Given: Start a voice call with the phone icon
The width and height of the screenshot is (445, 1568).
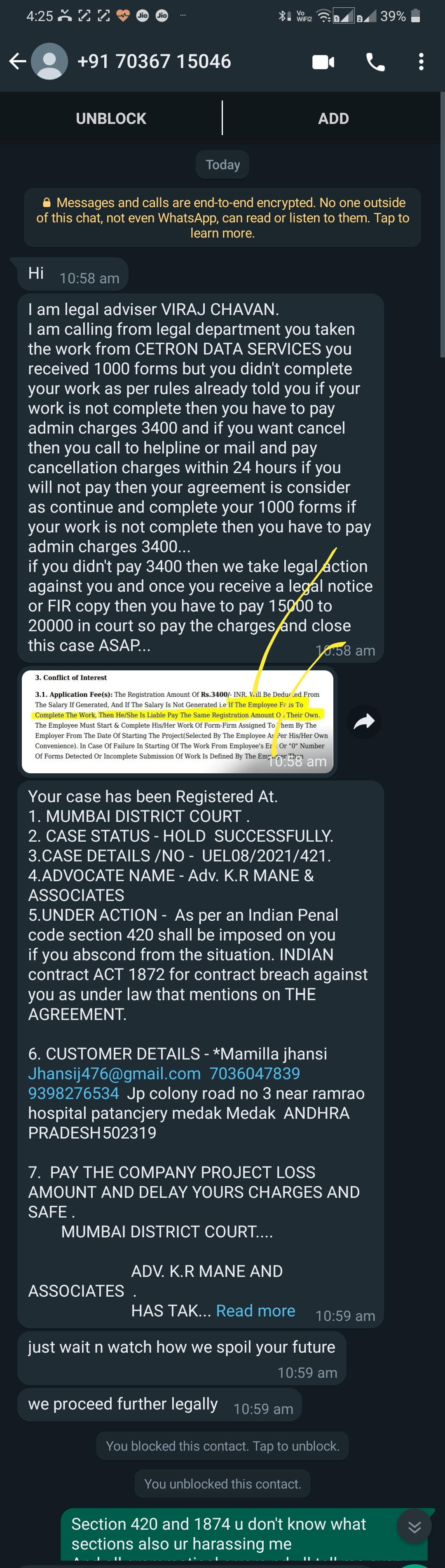Looking at the screenshot, I should [375, 61].
